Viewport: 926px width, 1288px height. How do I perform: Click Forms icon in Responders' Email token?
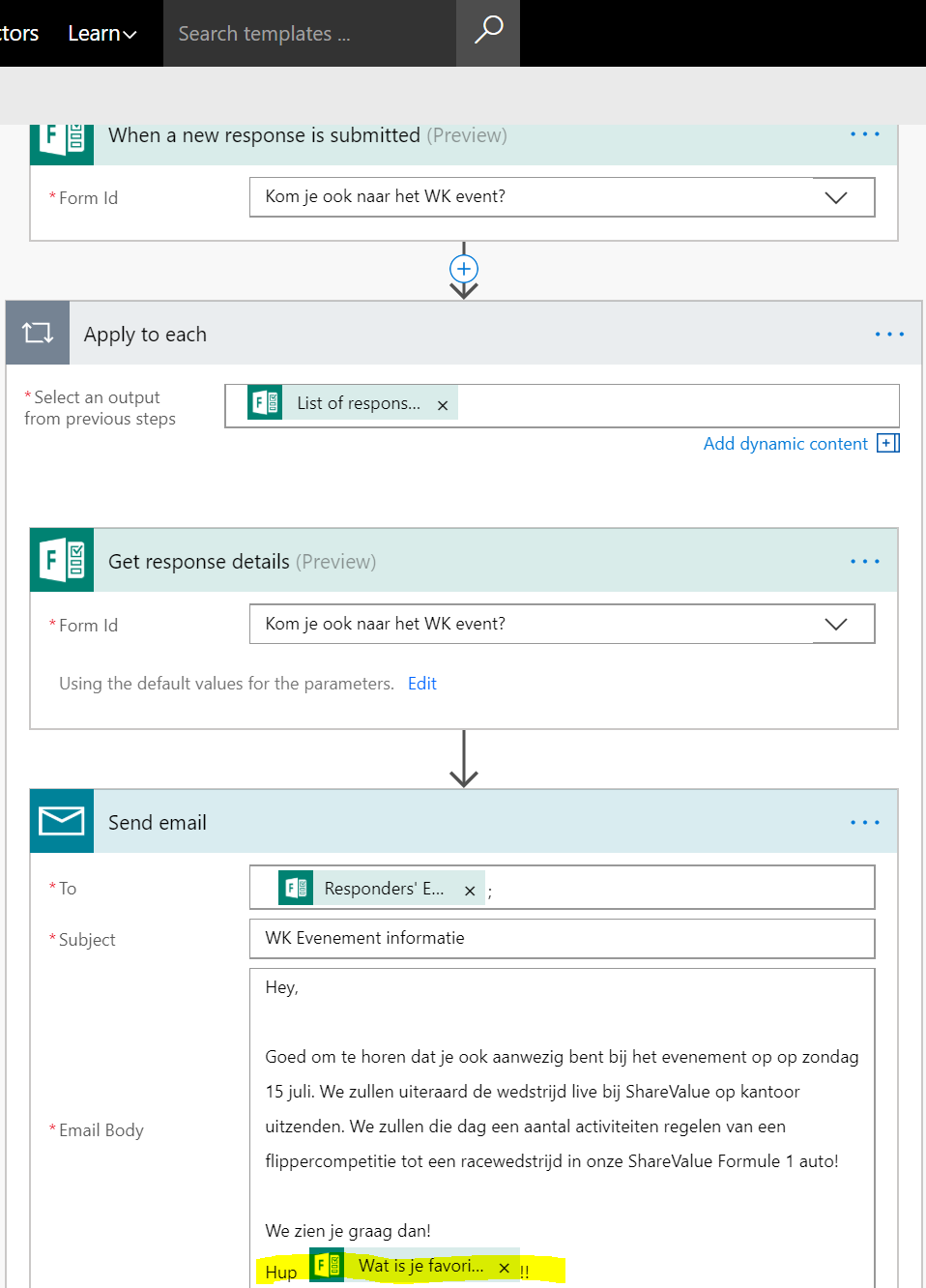296,888
